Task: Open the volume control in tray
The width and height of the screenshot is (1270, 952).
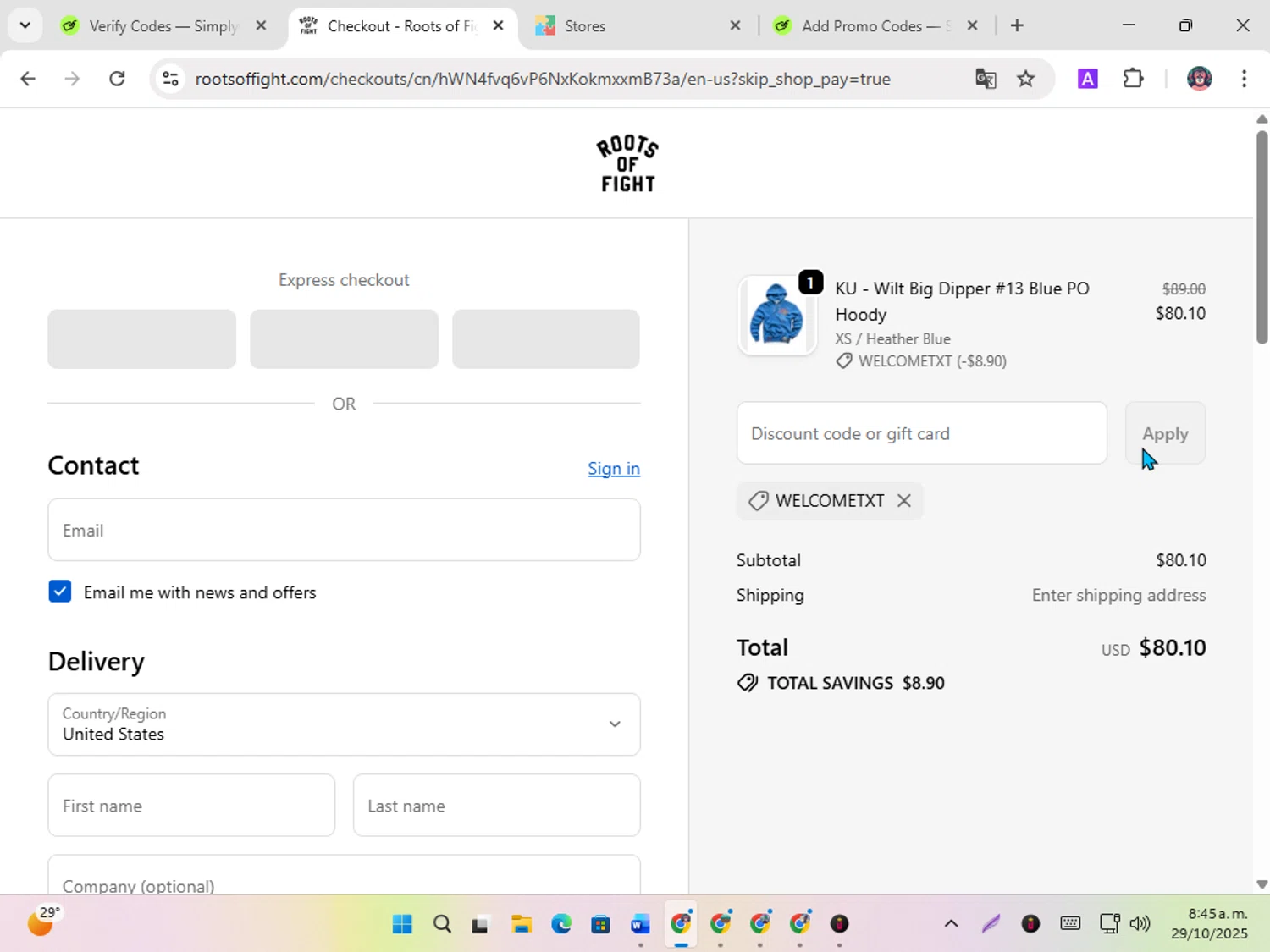Action: click(1140, 924)
